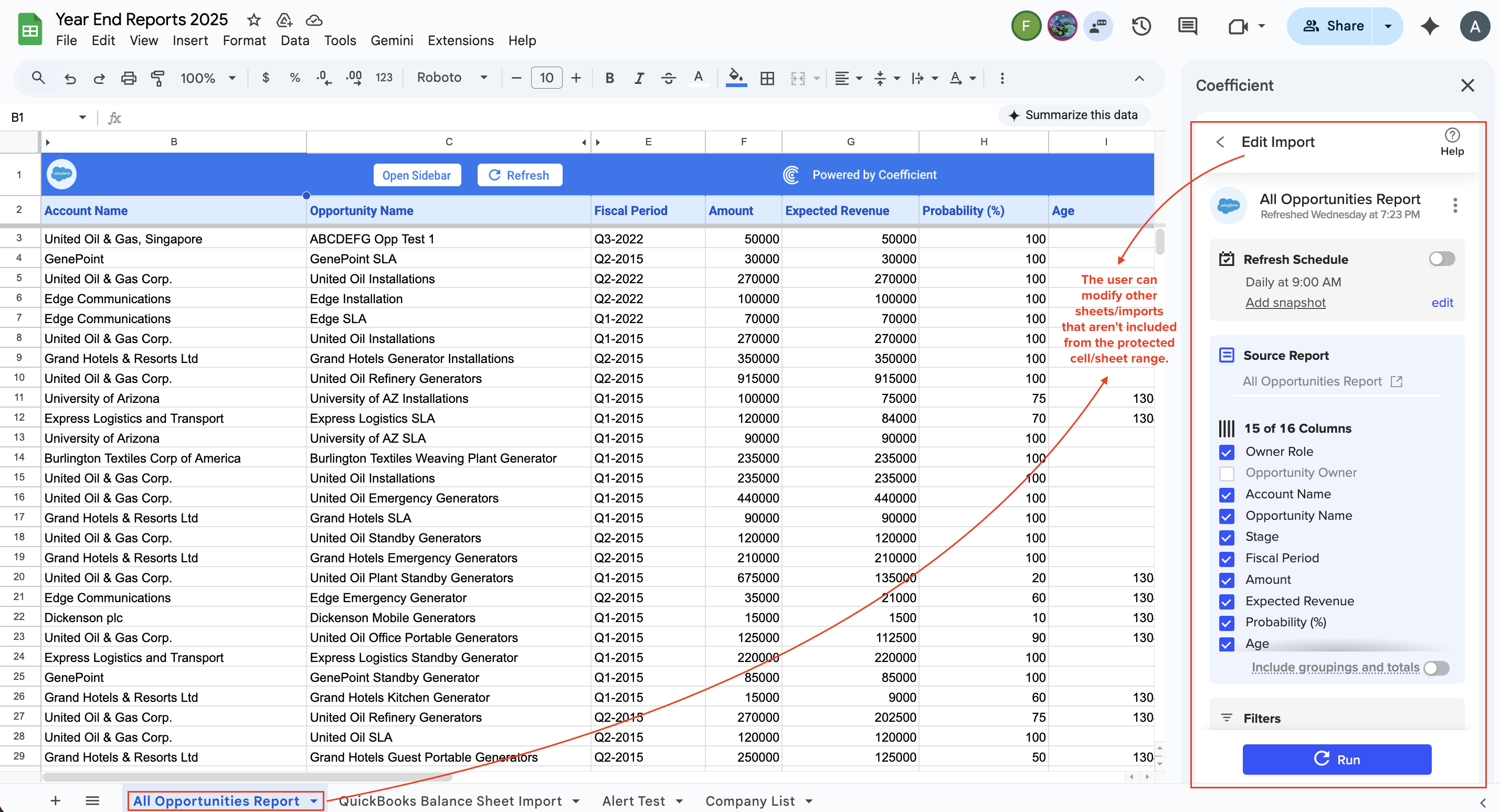Click the print icon
This screenshot has height=812, width=1500.
coord(128,78)
